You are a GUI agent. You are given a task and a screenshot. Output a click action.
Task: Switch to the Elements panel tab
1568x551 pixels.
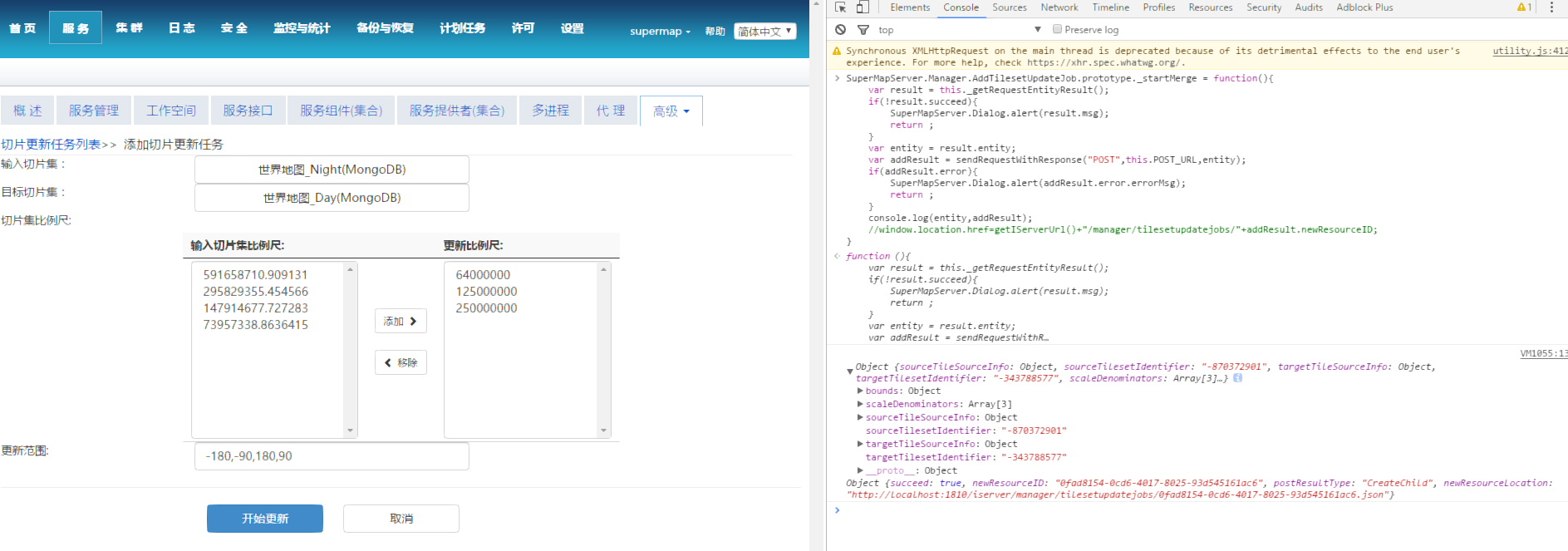[910, 7]
